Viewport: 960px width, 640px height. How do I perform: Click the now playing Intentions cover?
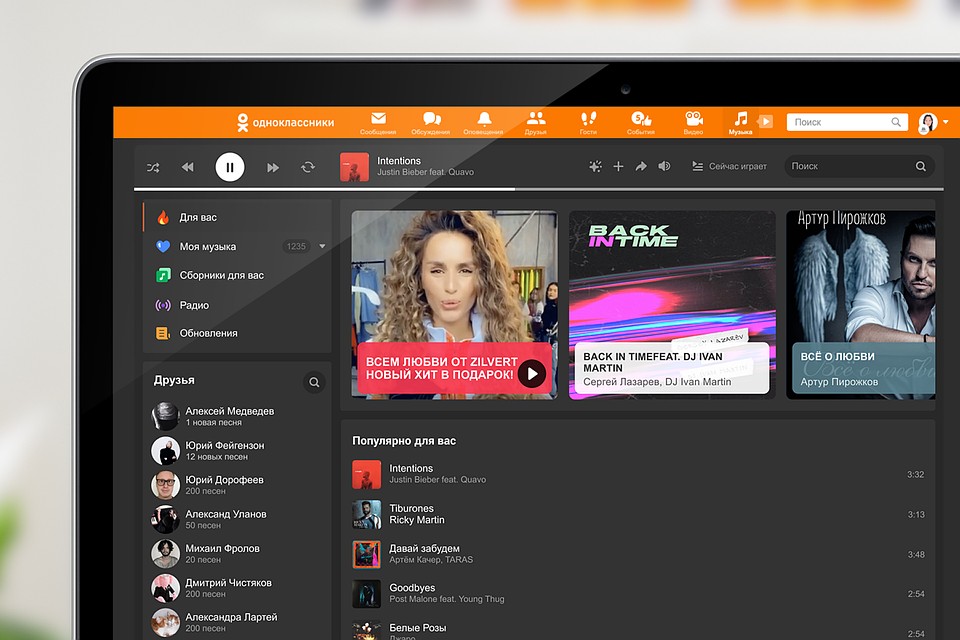(354, 167)
